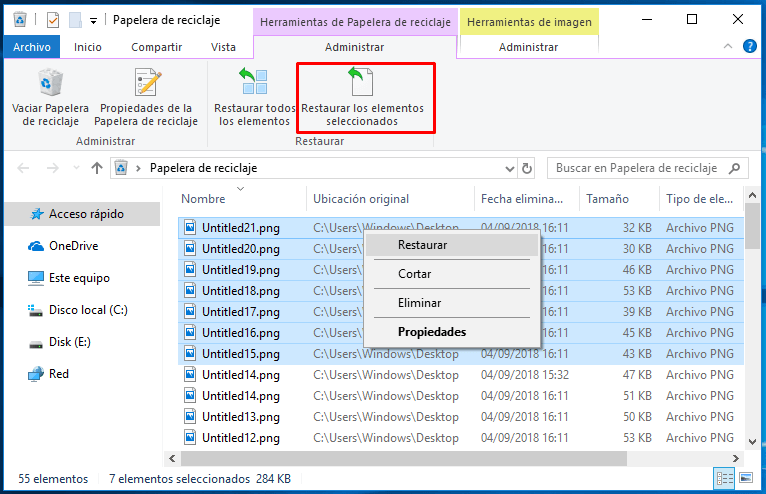Click Propiedades in the context menu

(x=431, y=331)
